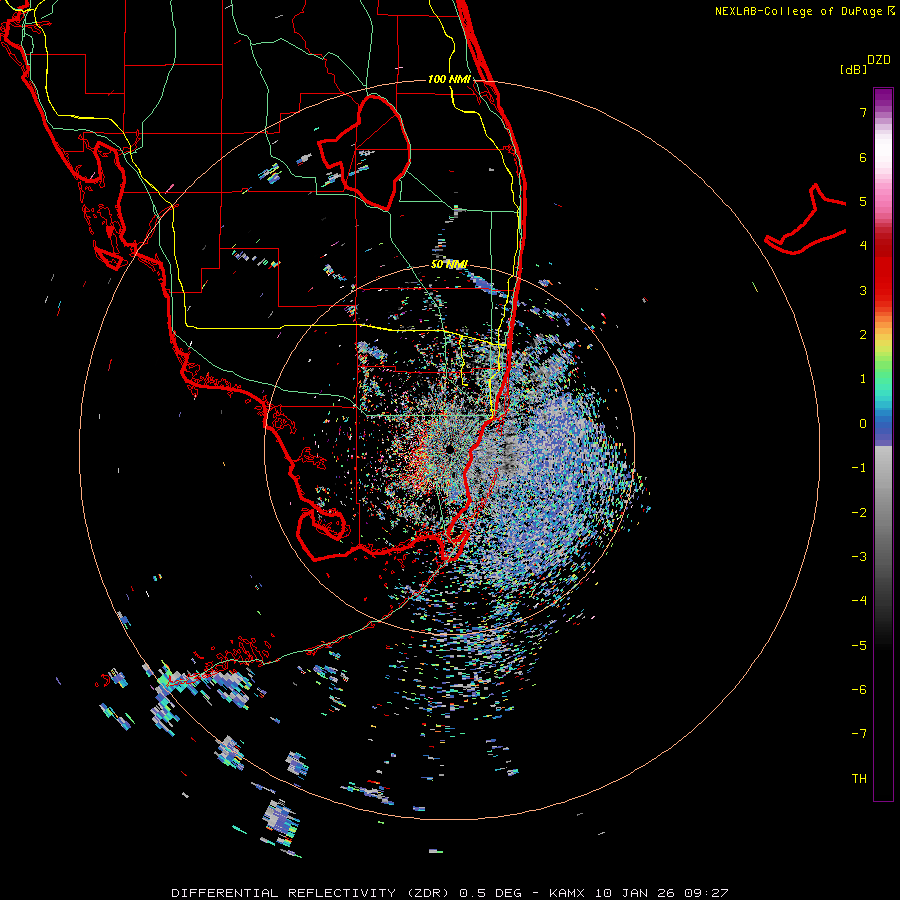900x900 pixels.
Task: Select the -5 dB scale label
Action: click(x=859, y=646)
